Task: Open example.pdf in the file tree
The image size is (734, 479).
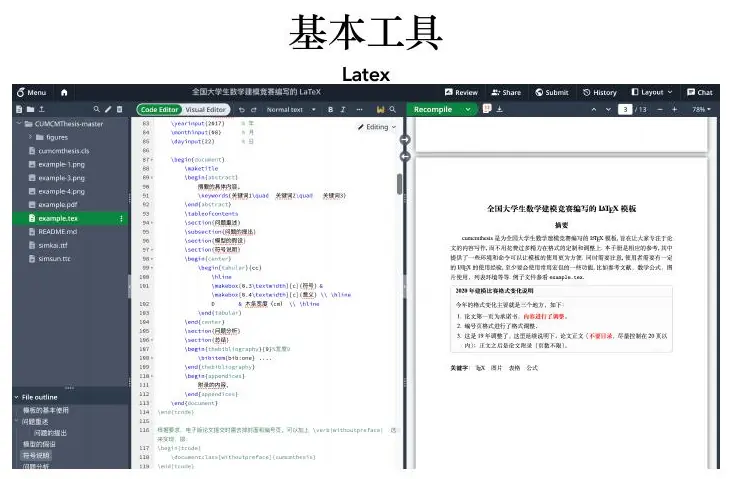Action: tap(58, 205)
